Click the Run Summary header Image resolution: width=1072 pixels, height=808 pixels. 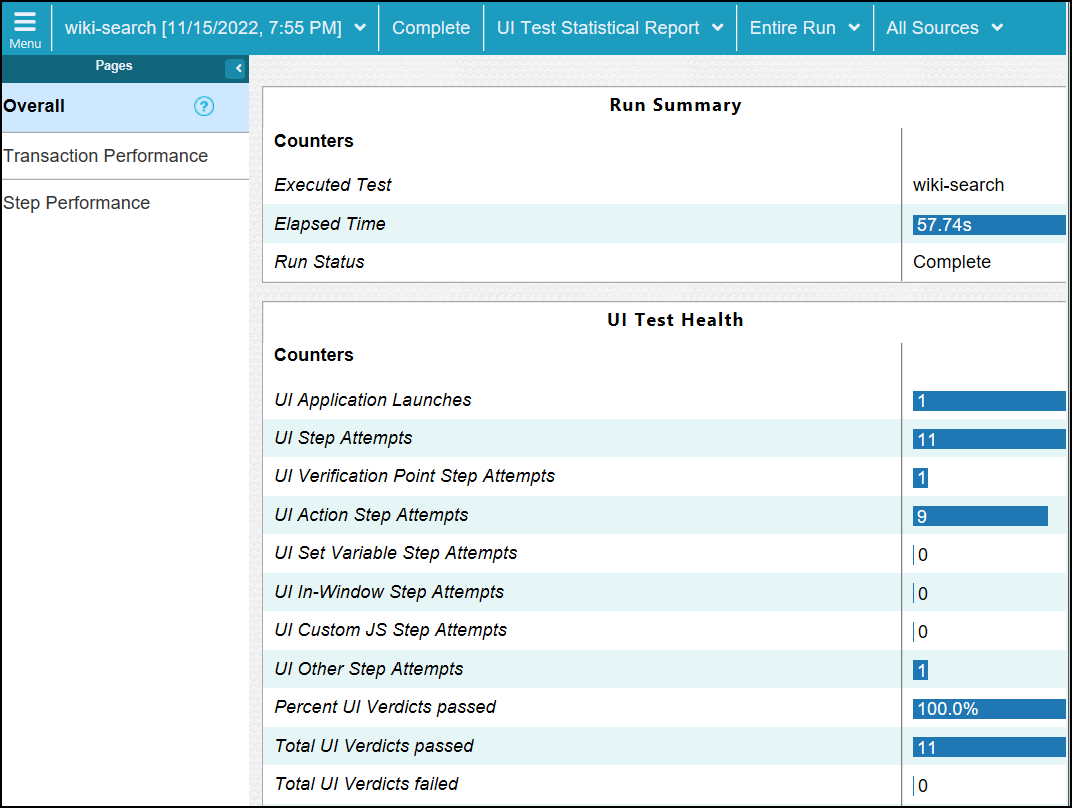pos(675,105)
